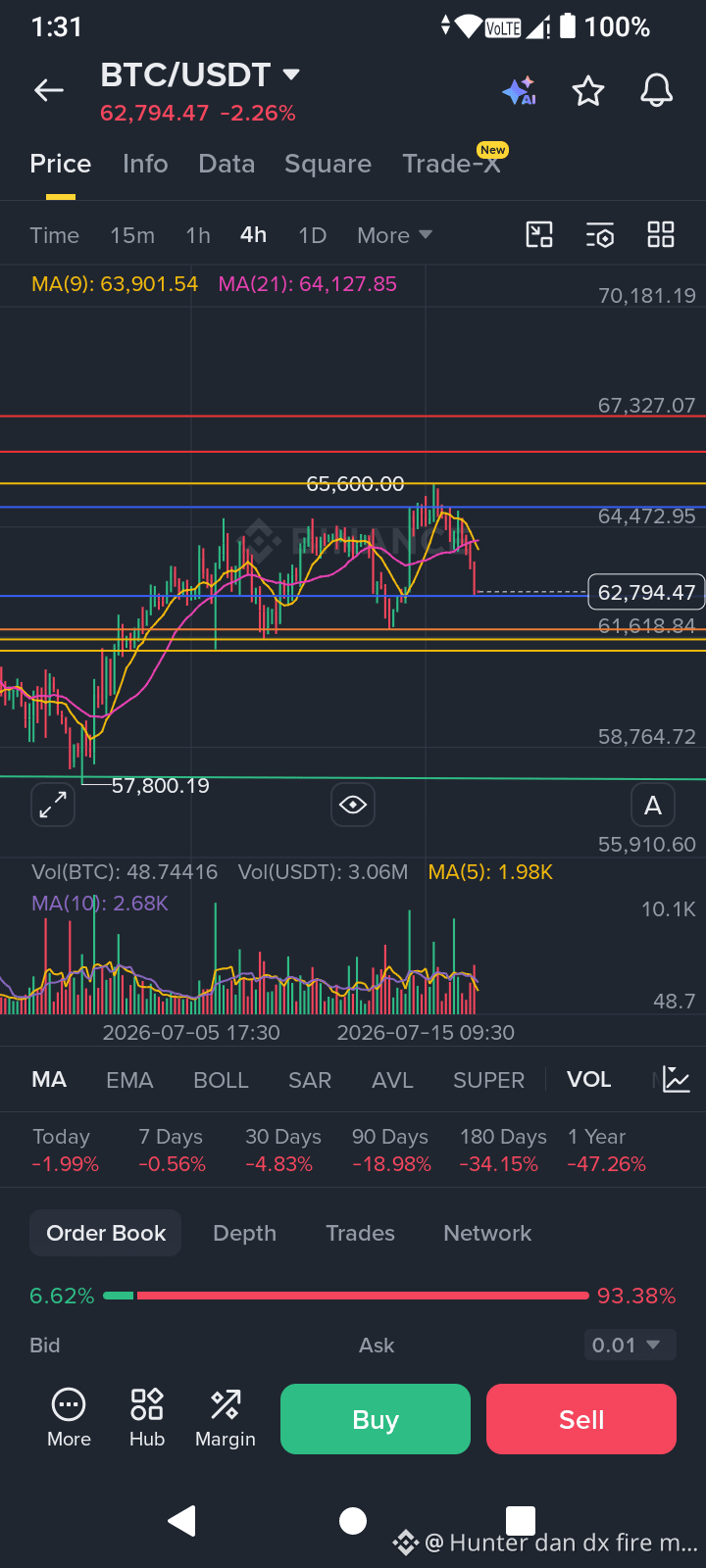The width and height of the screenshot is (706, 1568).
Task: Open the multi-chart grid layout icon
Action: coord(661,235)
